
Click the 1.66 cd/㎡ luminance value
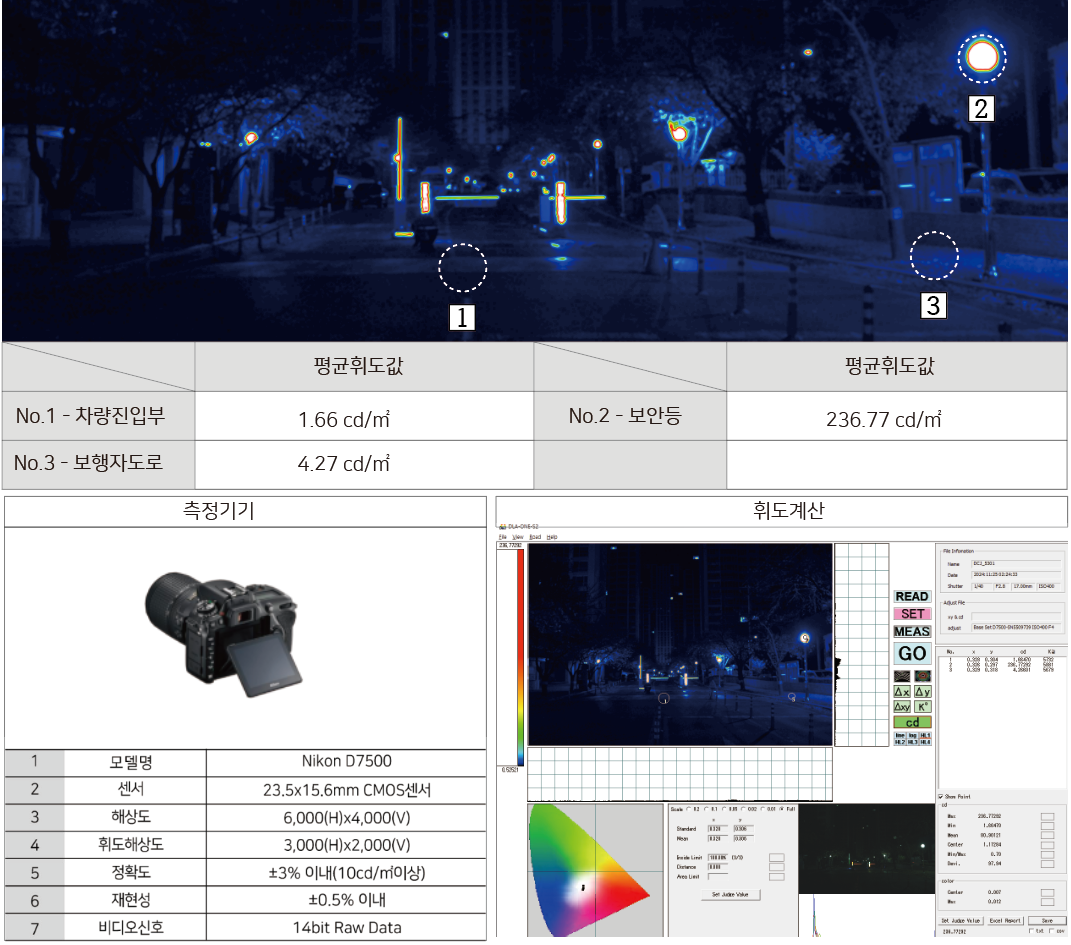coord(344,419)
